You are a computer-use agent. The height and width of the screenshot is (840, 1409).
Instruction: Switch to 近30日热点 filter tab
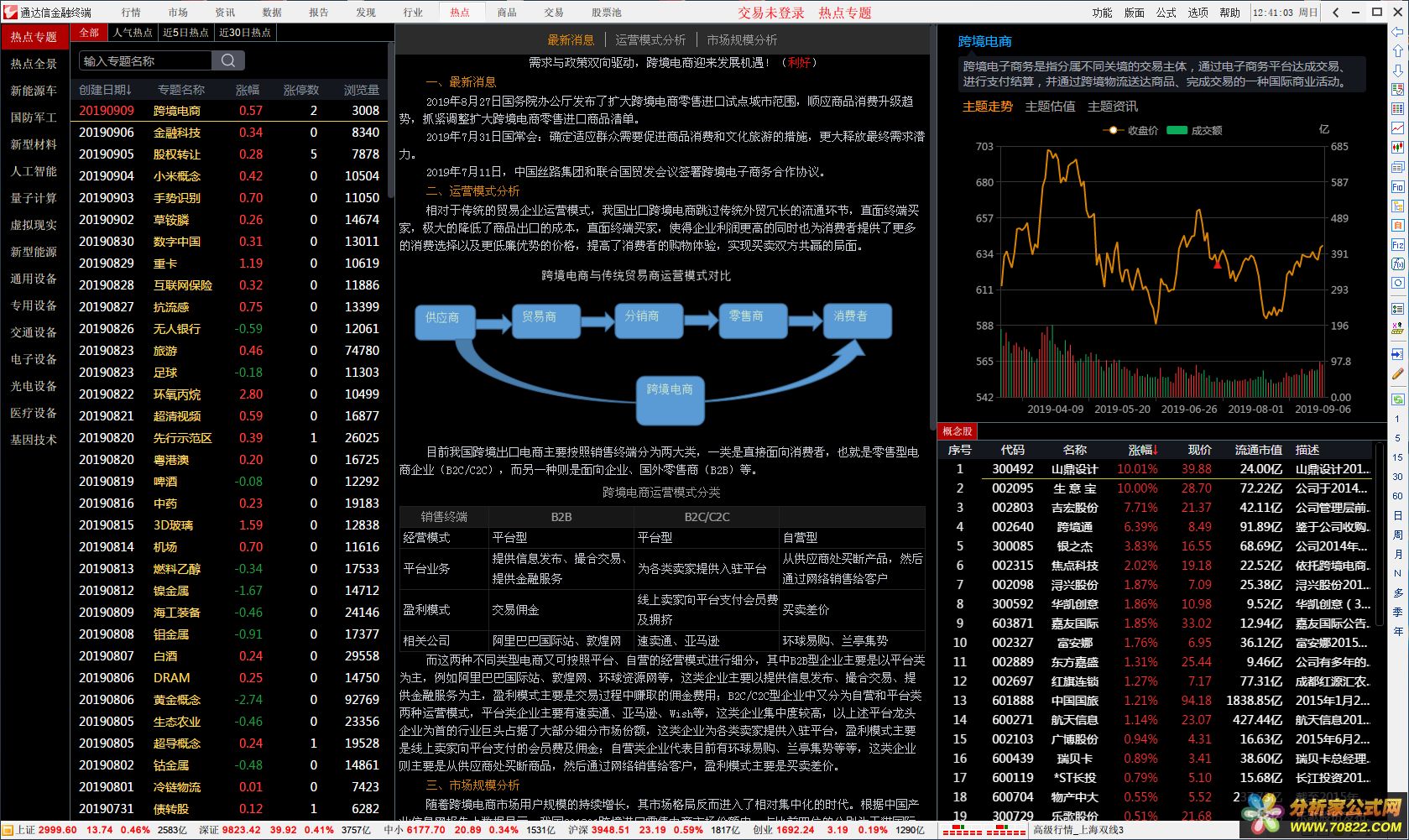pyautogui.click(x=245, y=32)
